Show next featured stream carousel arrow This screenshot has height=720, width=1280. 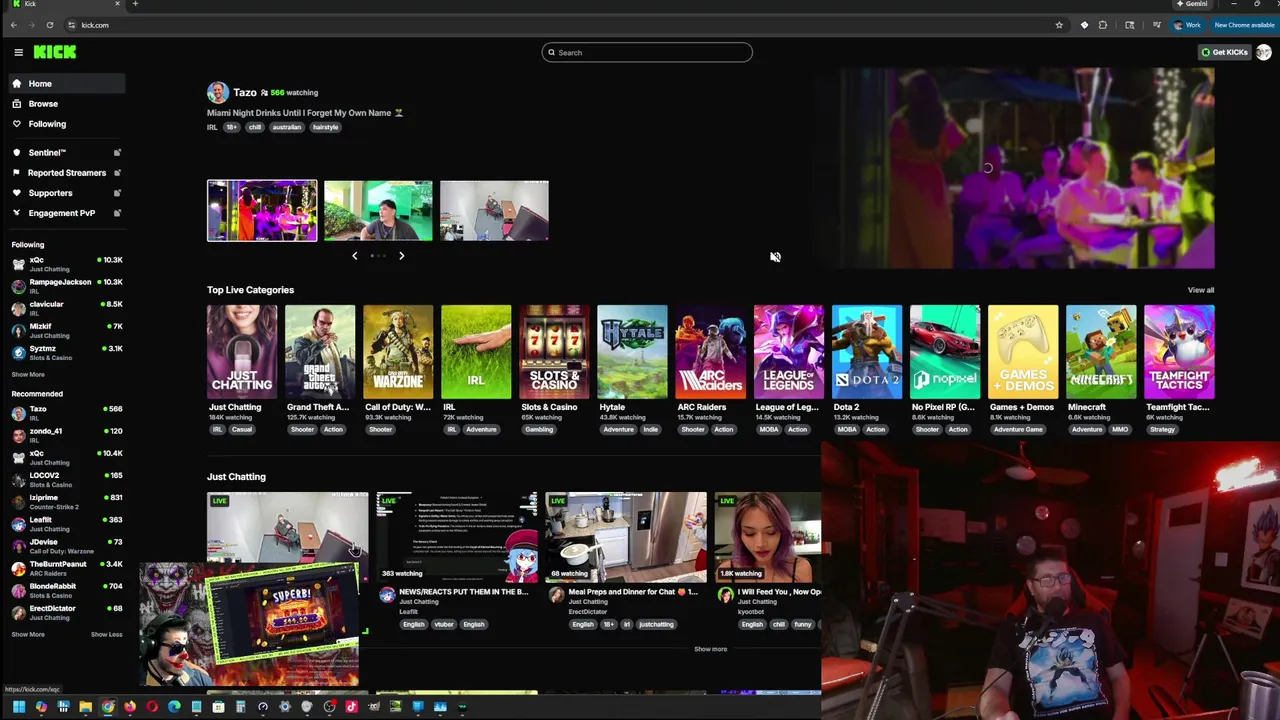click(401, 256)
